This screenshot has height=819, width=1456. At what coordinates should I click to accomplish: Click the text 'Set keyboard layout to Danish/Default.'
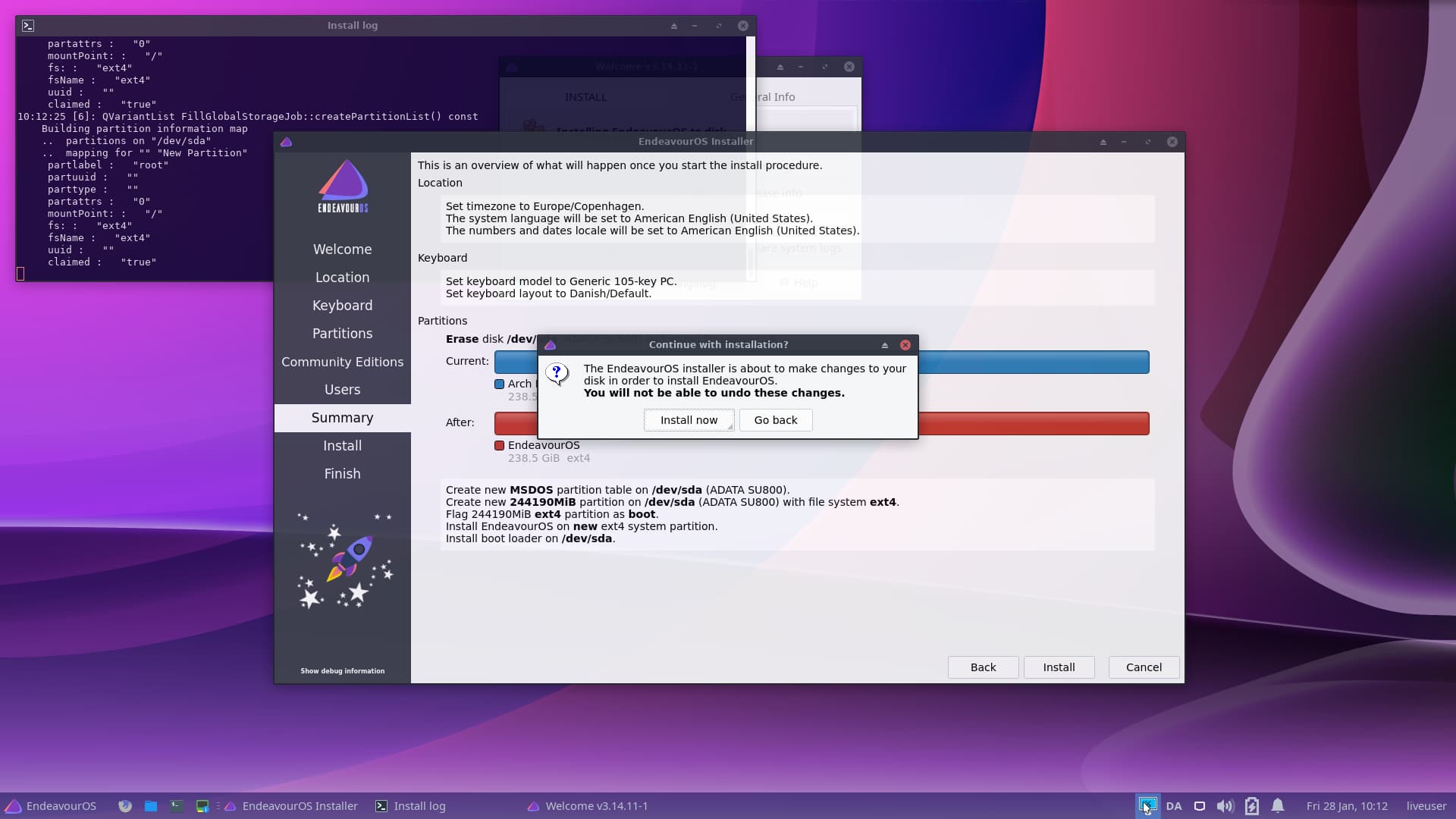548,293
